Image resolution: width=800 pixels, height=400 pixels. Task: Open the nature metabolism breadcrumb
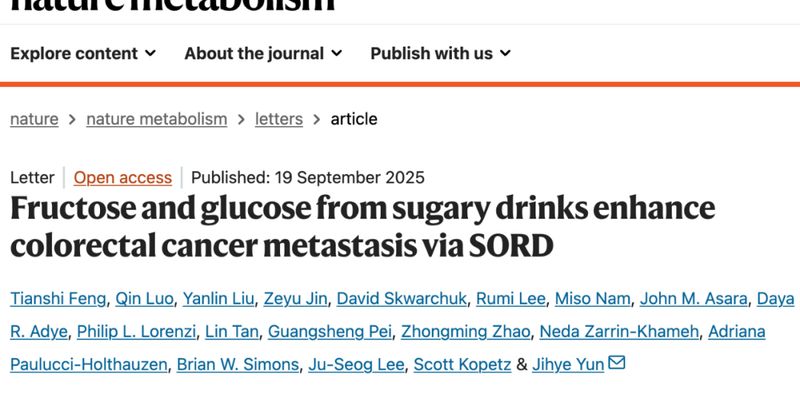[x=157, y=119]
